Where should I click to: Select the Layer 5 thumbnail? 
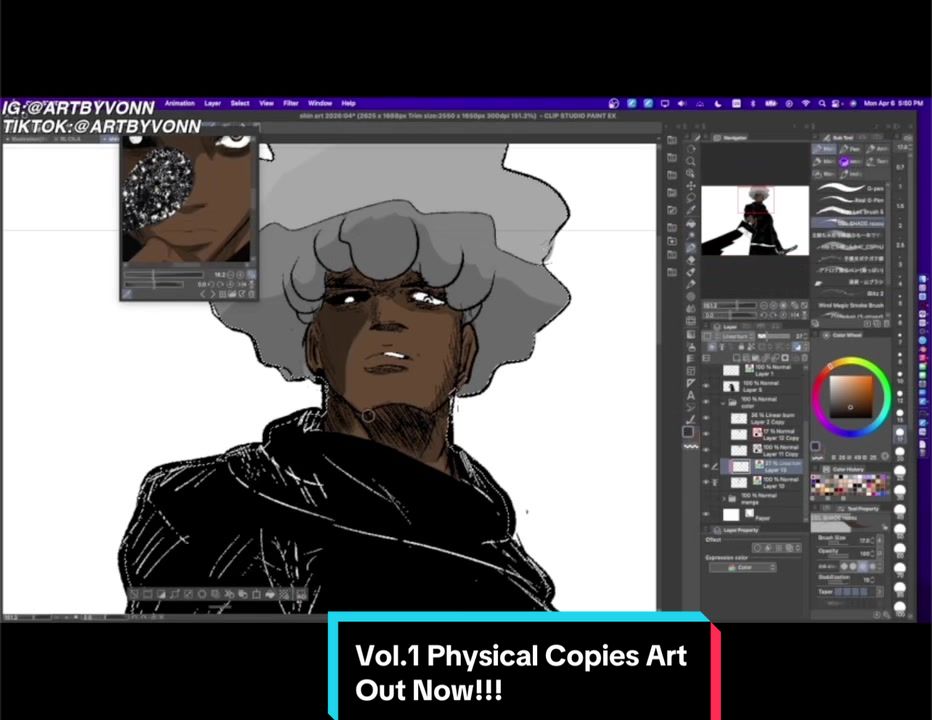pyautogui.click(x=731, y=386)
